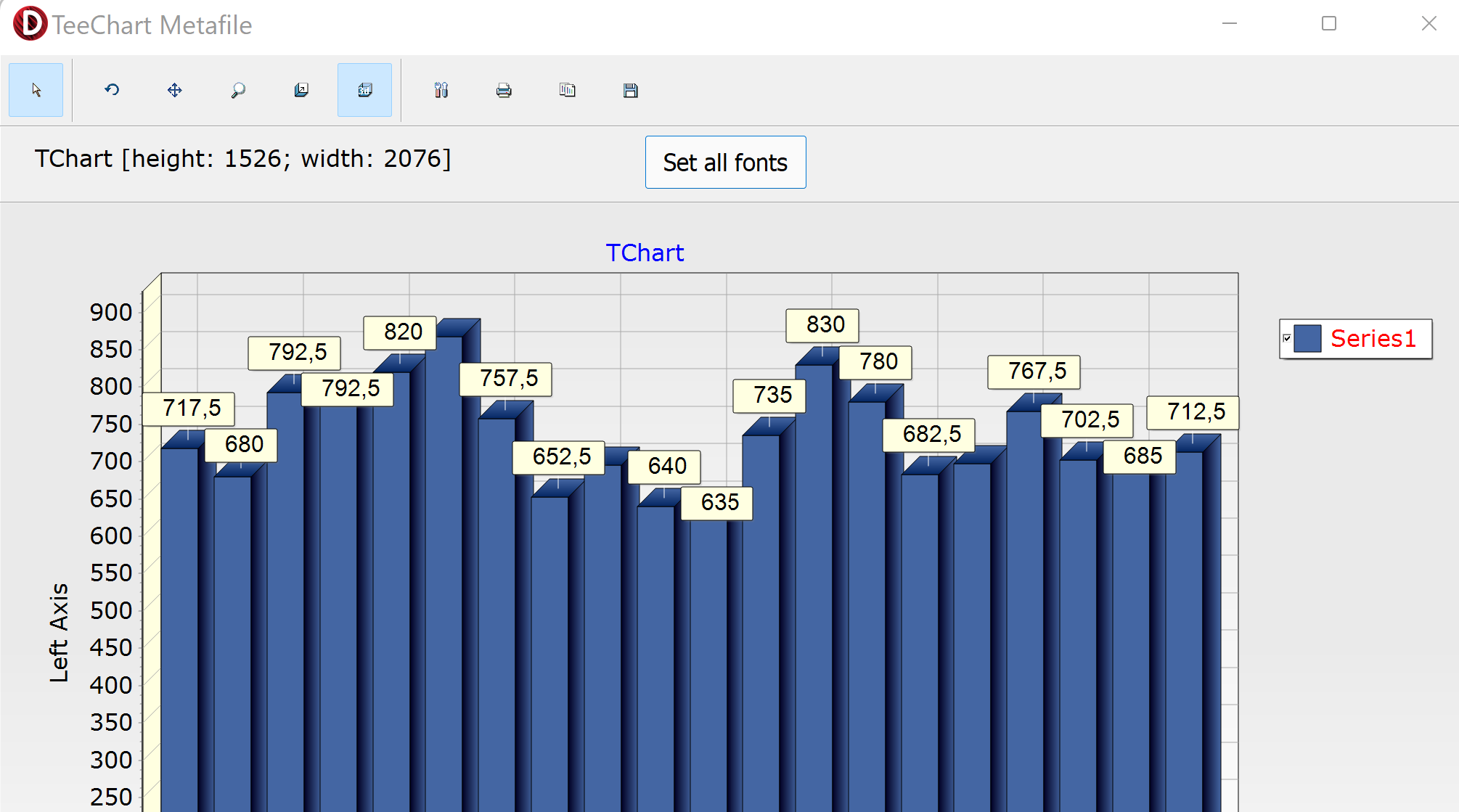Click the TChart title above the chart
Viewport: 1459px width, 812px height.
point(645,253)
